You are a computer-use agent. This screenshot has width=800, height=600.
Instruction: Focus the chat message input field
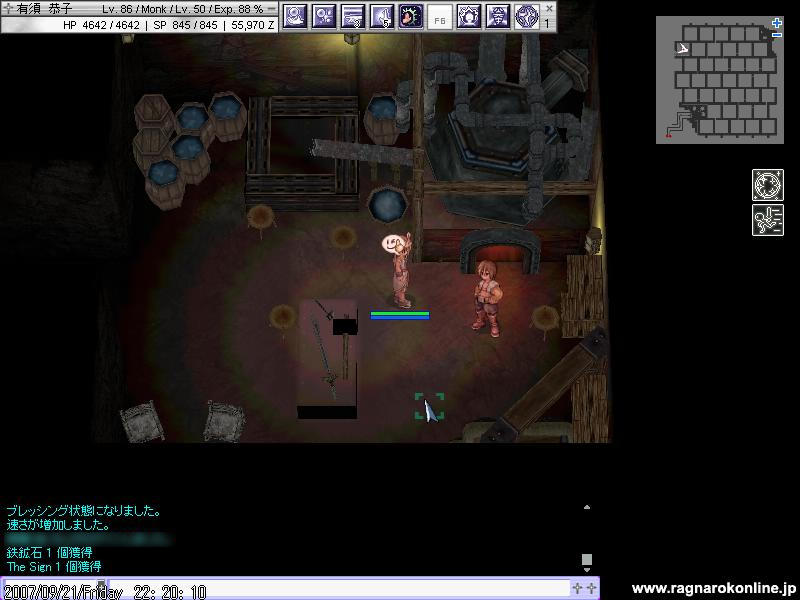339,589
